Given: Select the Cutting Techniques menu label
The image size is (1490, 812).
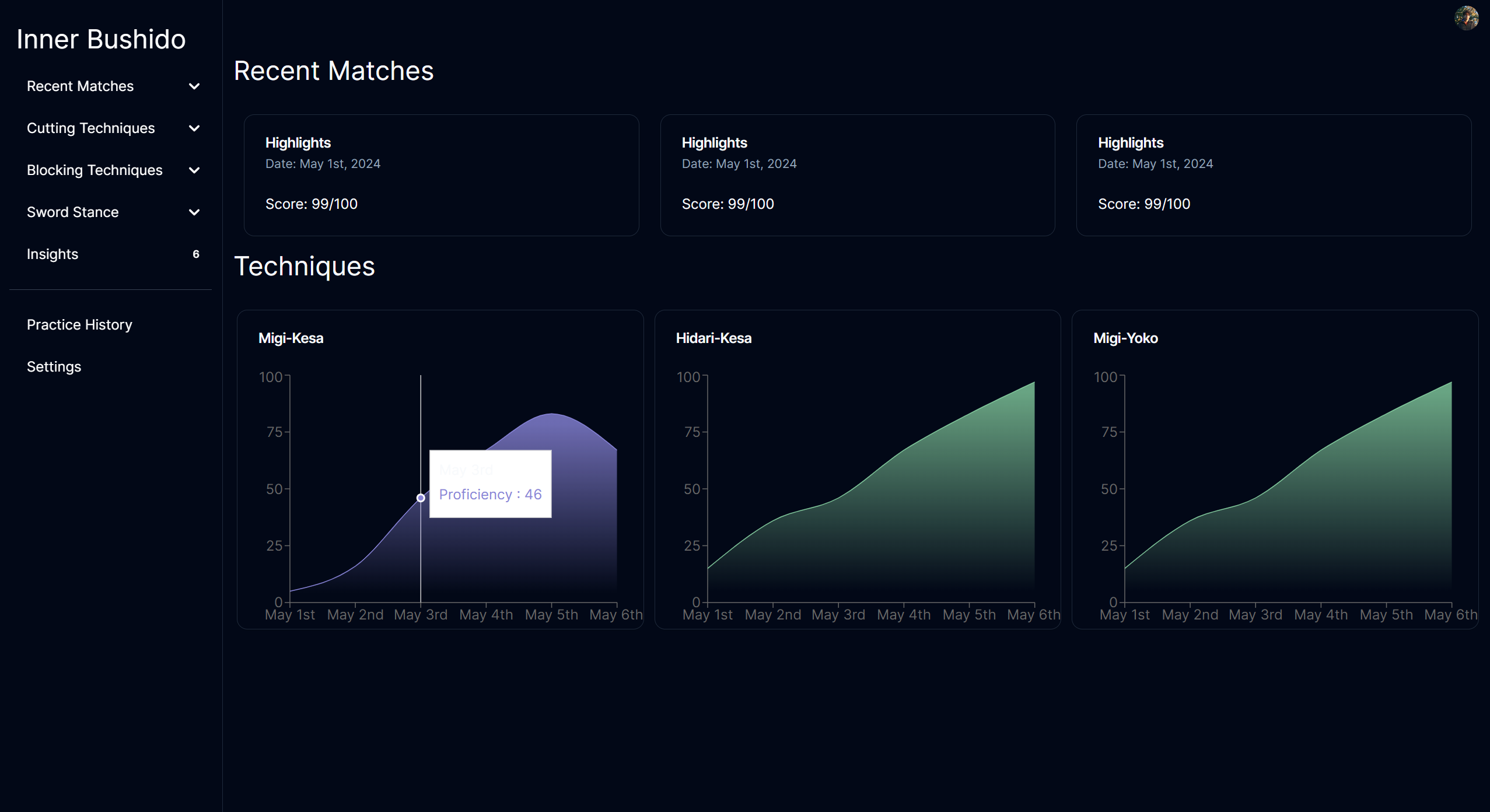Looking at the screenshot, I should click(91, 128).
